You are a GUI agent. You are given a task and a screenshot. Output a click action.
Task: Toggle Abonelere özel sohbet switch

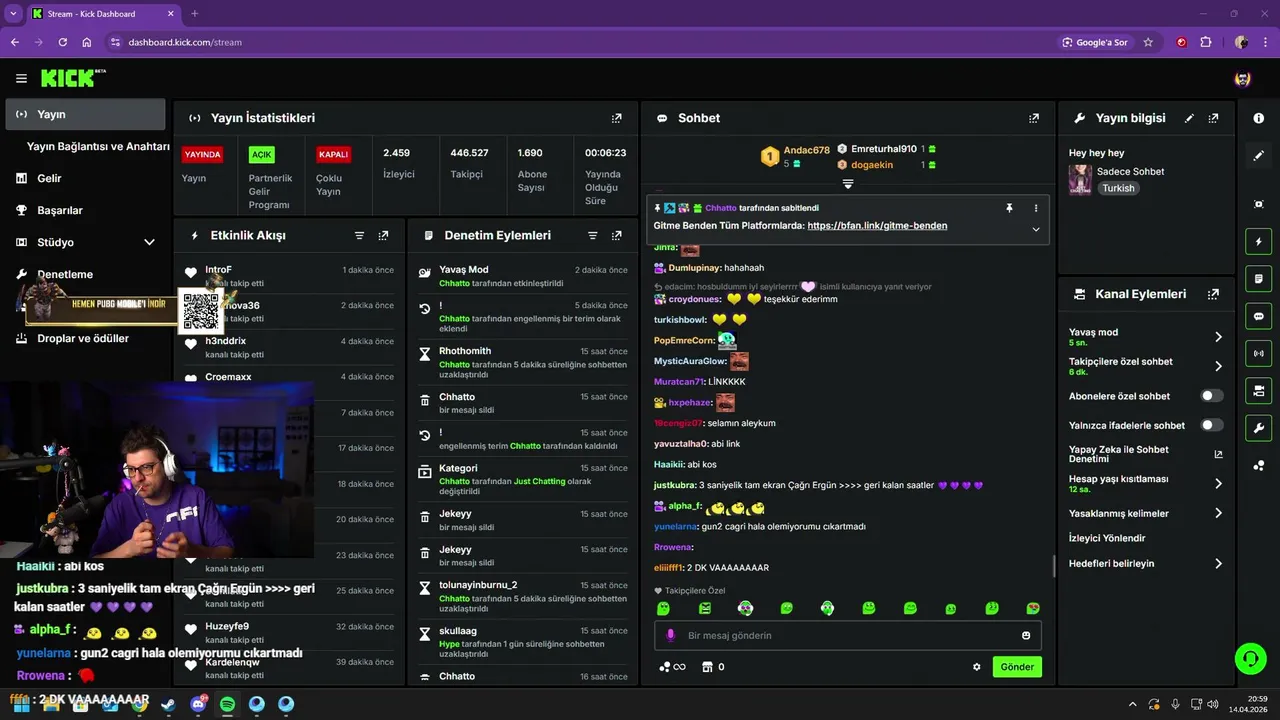tap(1212, 396)
